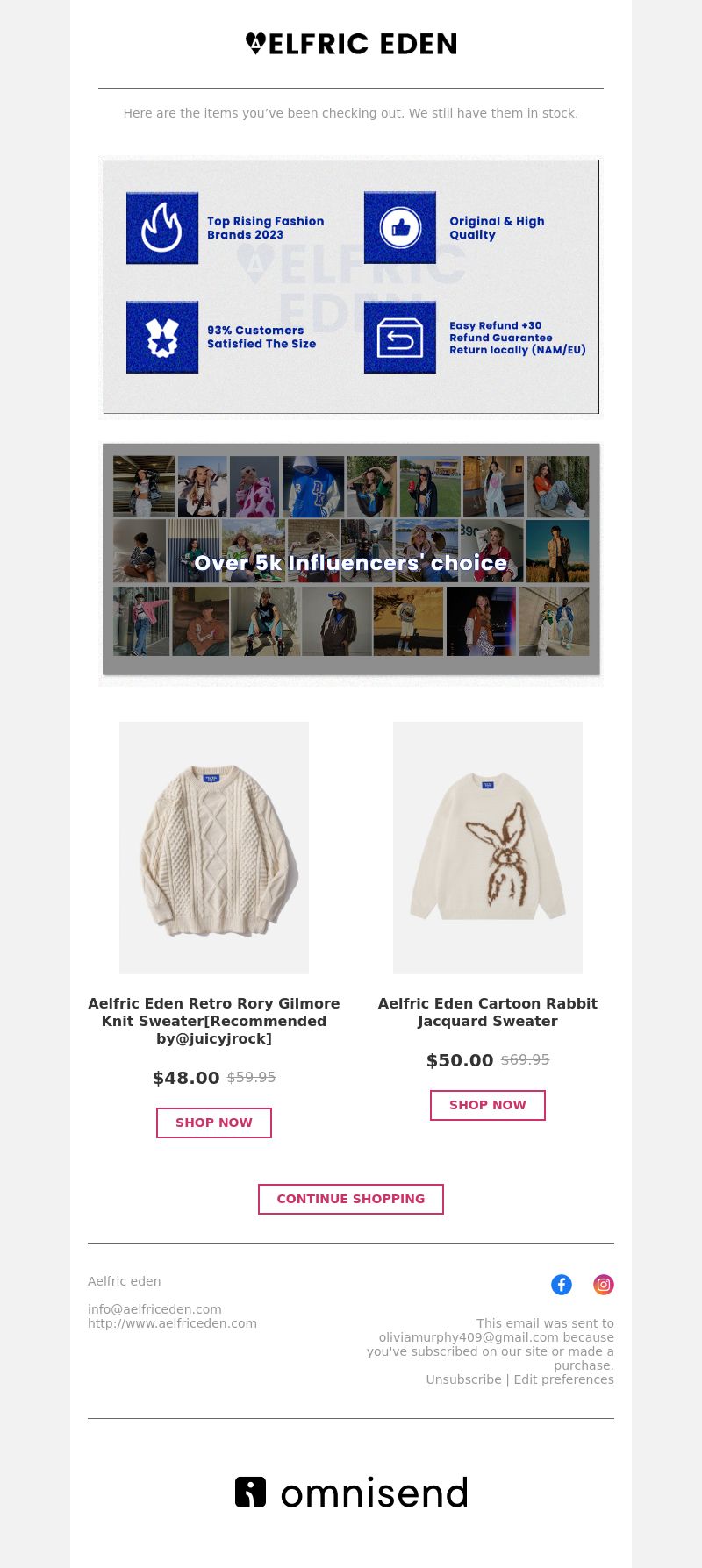Open the Instagram icon link
Screen dimensions: 702x1568
(604, 1285)
